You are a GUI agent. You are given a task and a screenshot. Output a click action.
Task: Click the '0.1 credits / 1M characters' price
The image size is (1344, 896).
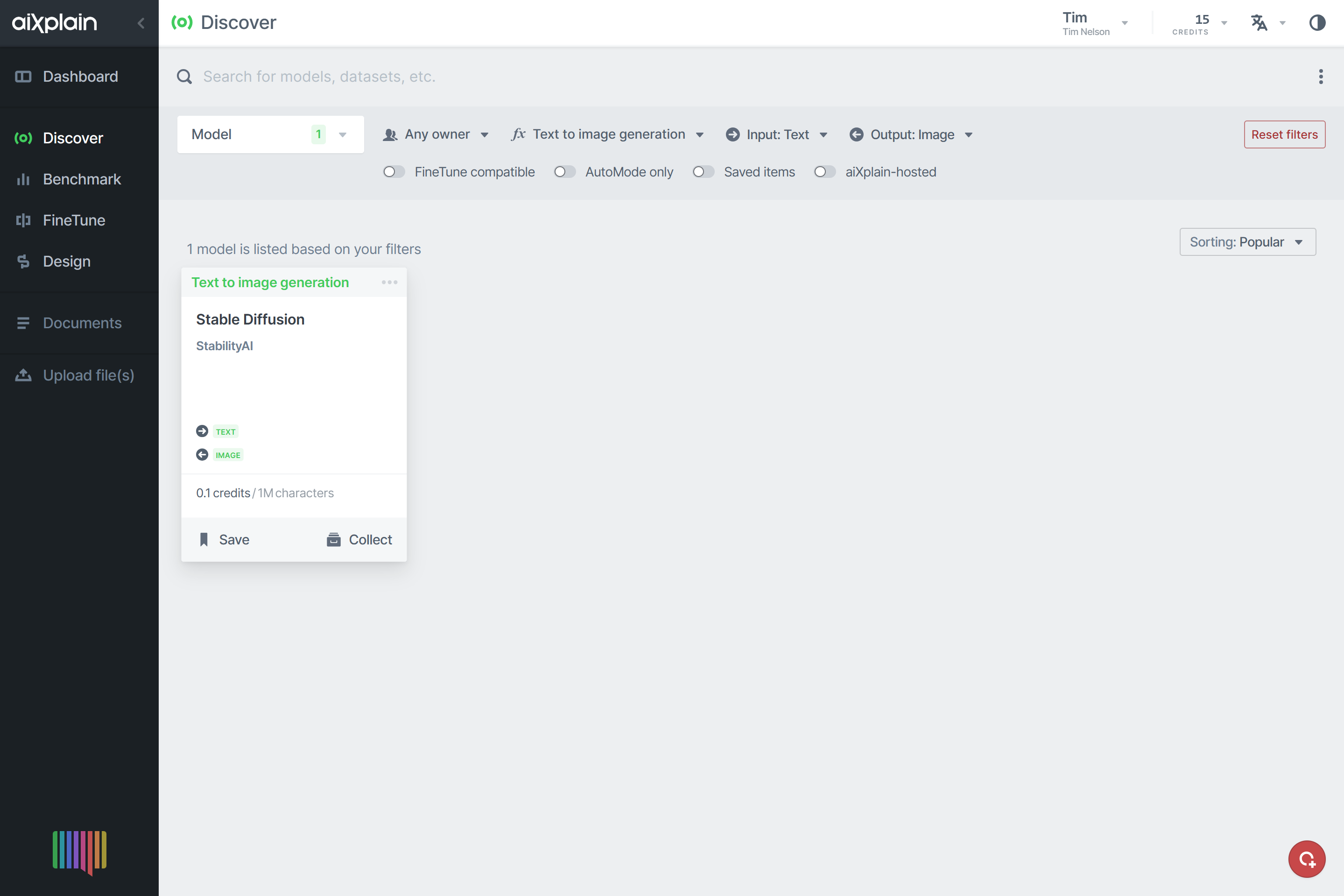[x=265, y=493]
